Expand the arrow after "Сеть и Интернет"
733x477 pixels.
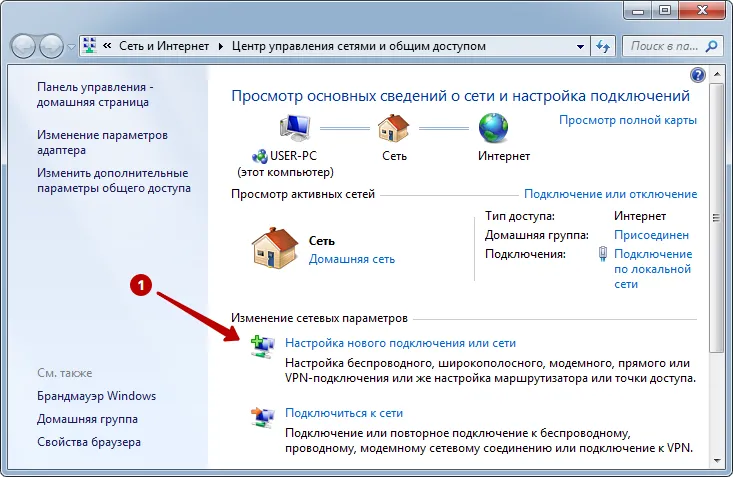coord(221,46)
